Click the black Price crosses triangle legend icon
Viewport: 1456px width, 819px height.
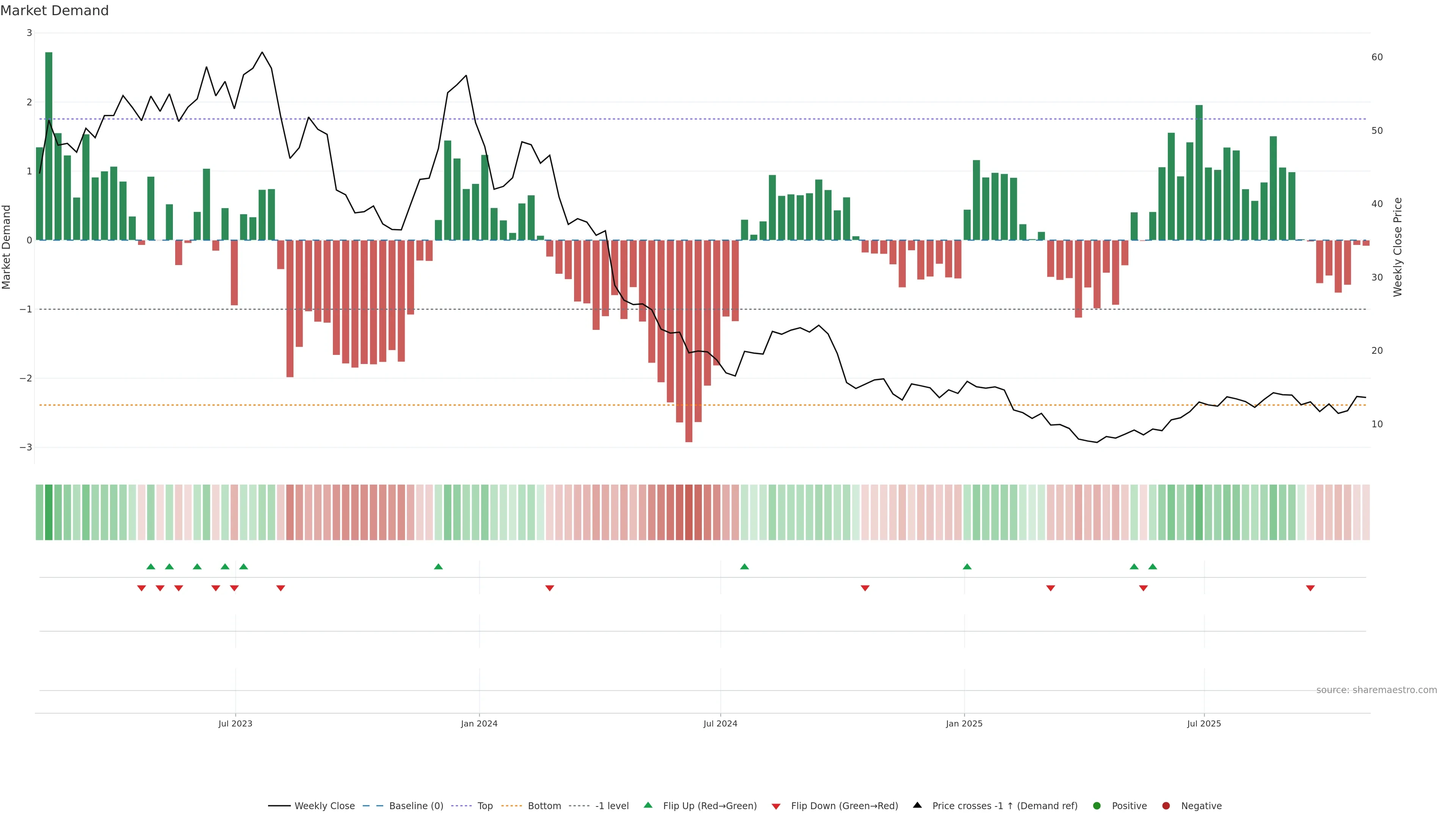click(x=917, y=805)
